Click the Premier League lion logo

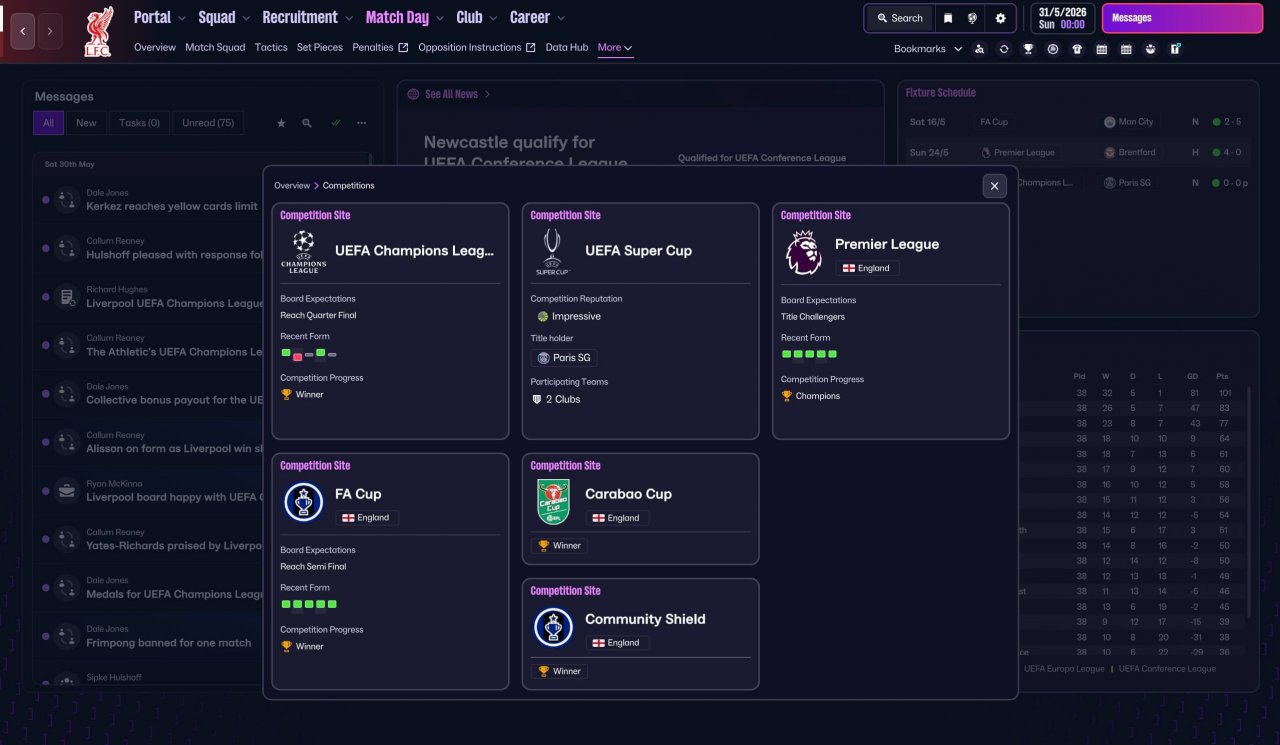point(803,252)
